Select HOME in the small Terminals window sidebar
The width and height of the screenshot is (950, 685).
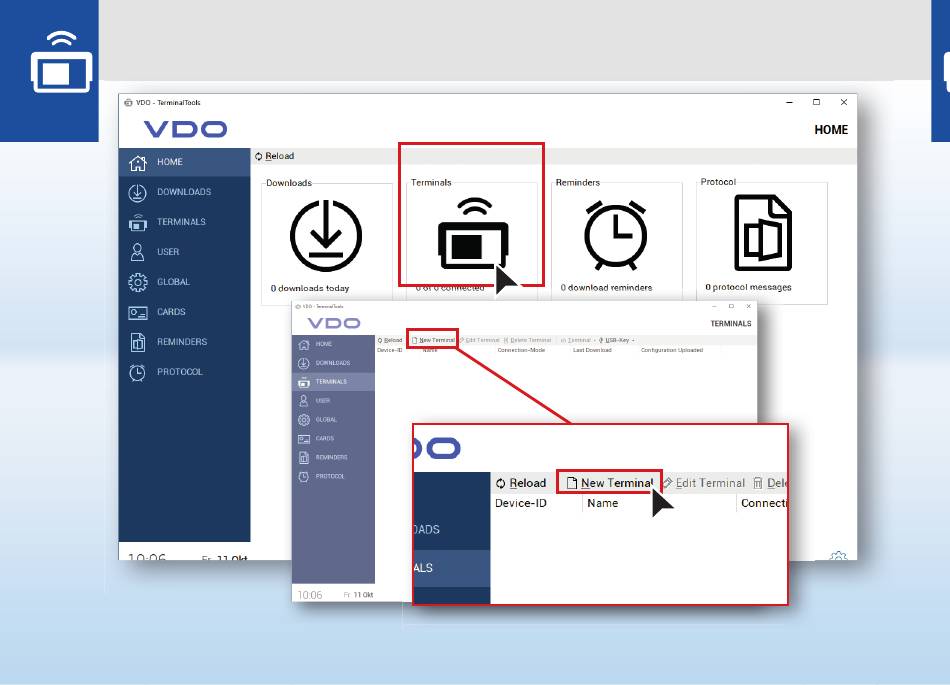(x=333, y=344)
